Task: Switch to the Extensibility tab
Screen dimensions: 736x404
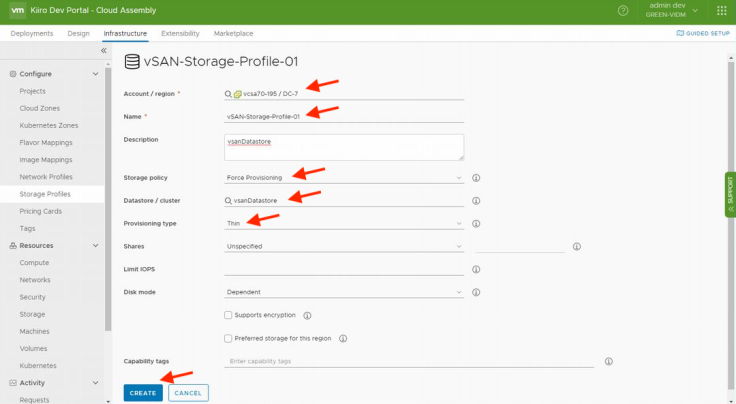Action: (180, 33)
